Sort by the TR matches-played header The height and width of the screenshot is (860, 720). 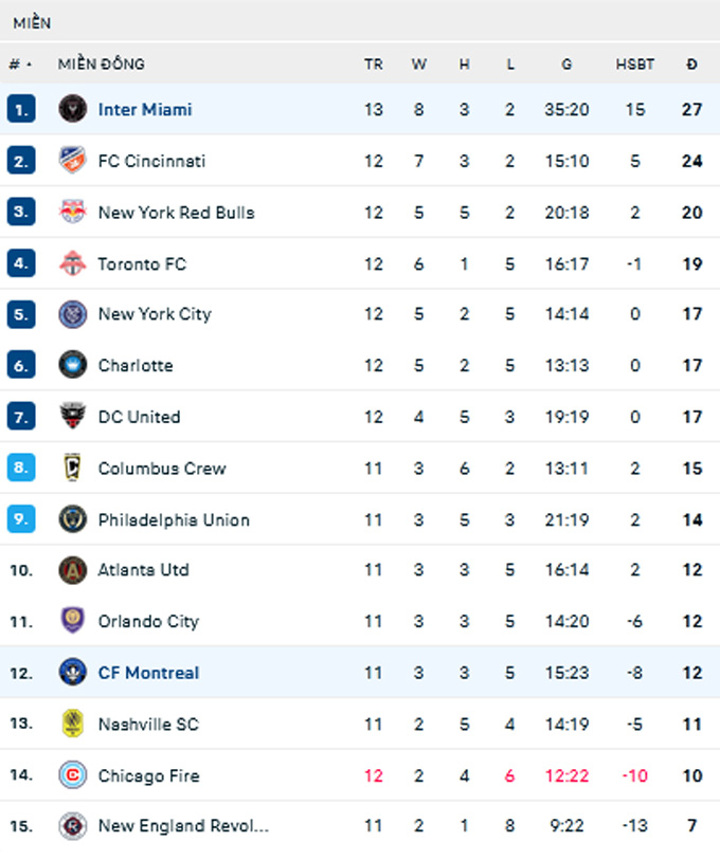click(373, 64)
